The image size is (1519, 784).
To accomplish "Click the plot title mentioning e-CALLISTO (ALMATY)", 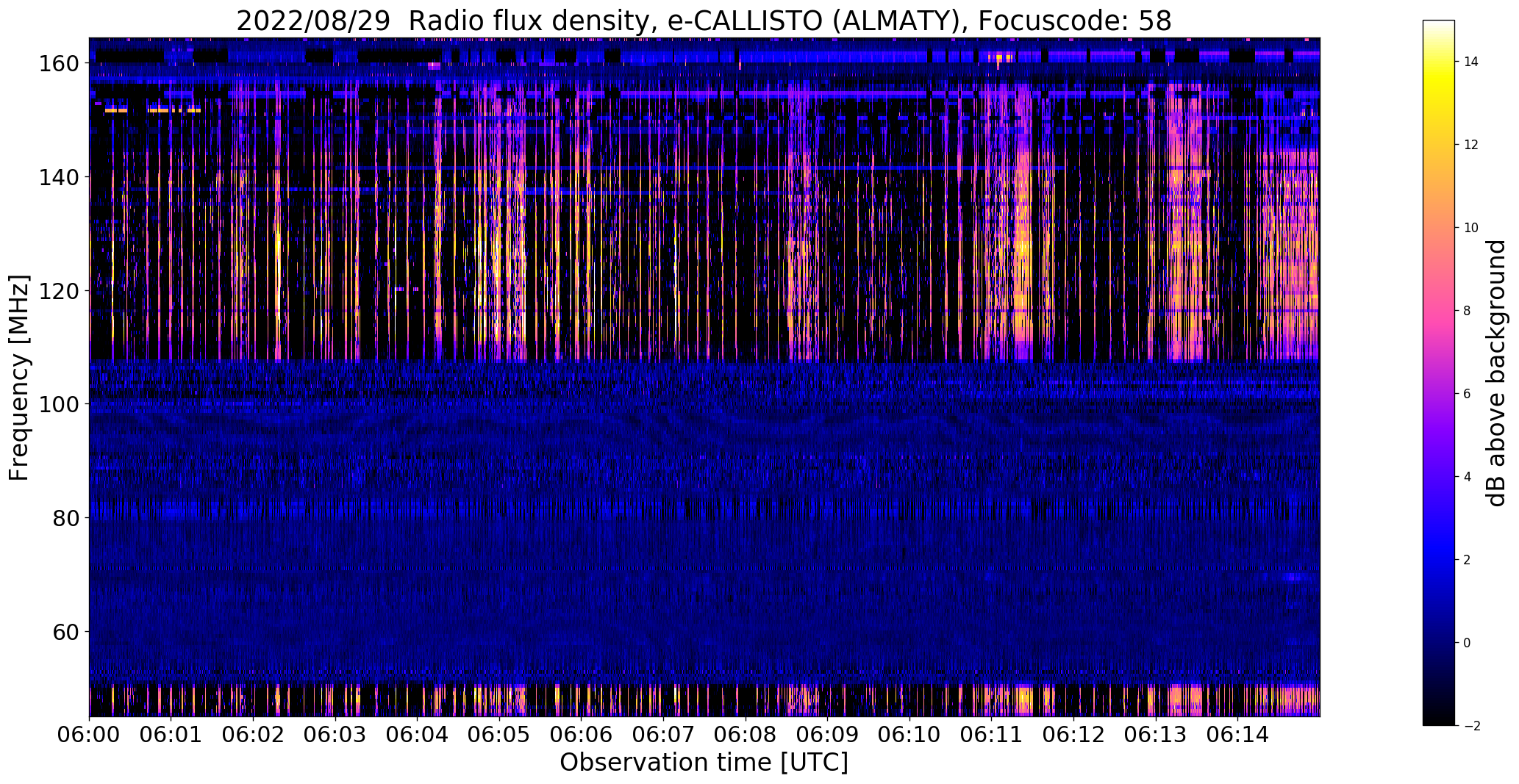I will pyautogui.click(x=704, y=21).
